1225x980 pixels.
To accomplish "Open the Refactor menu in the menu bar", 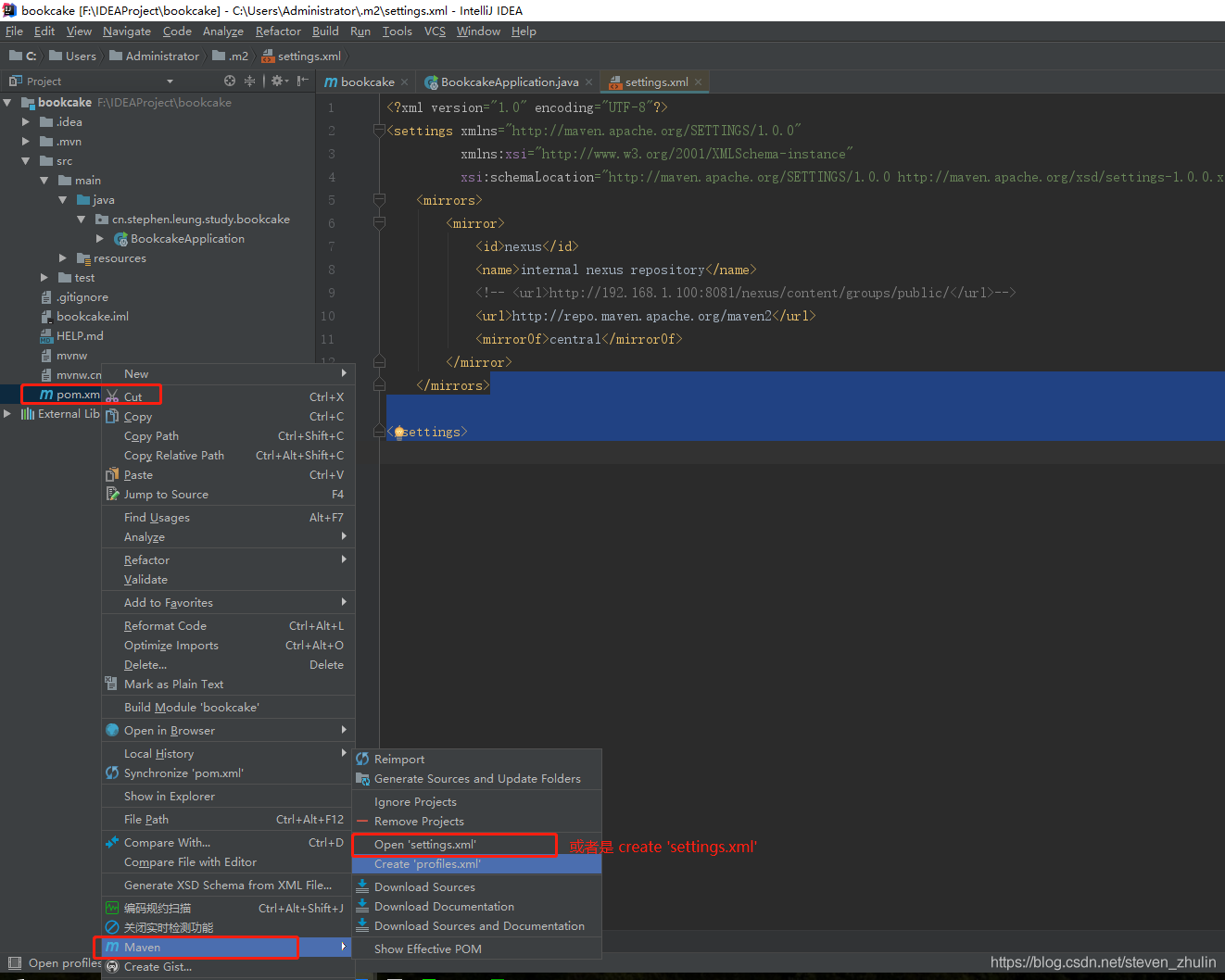I will click(x=278, y=31).
